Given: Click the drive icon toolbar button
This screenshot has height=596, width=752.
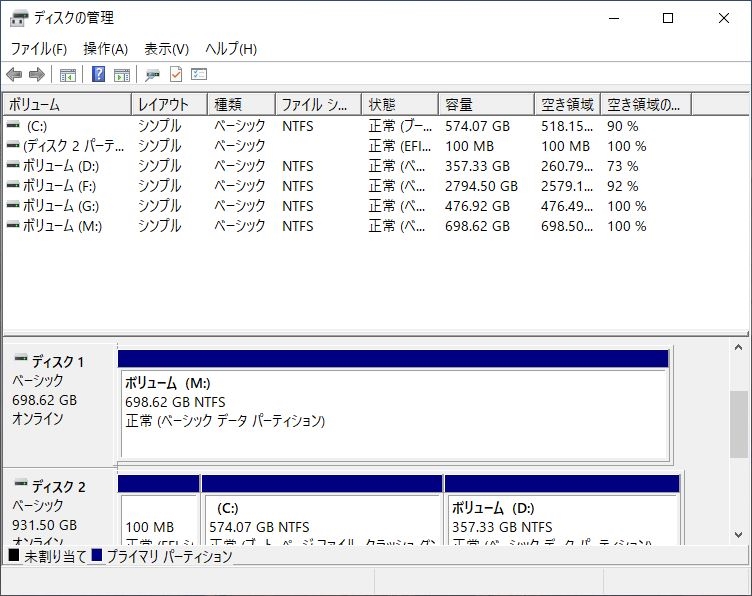Looking at the screenshot, I should (x=153, y=75).
